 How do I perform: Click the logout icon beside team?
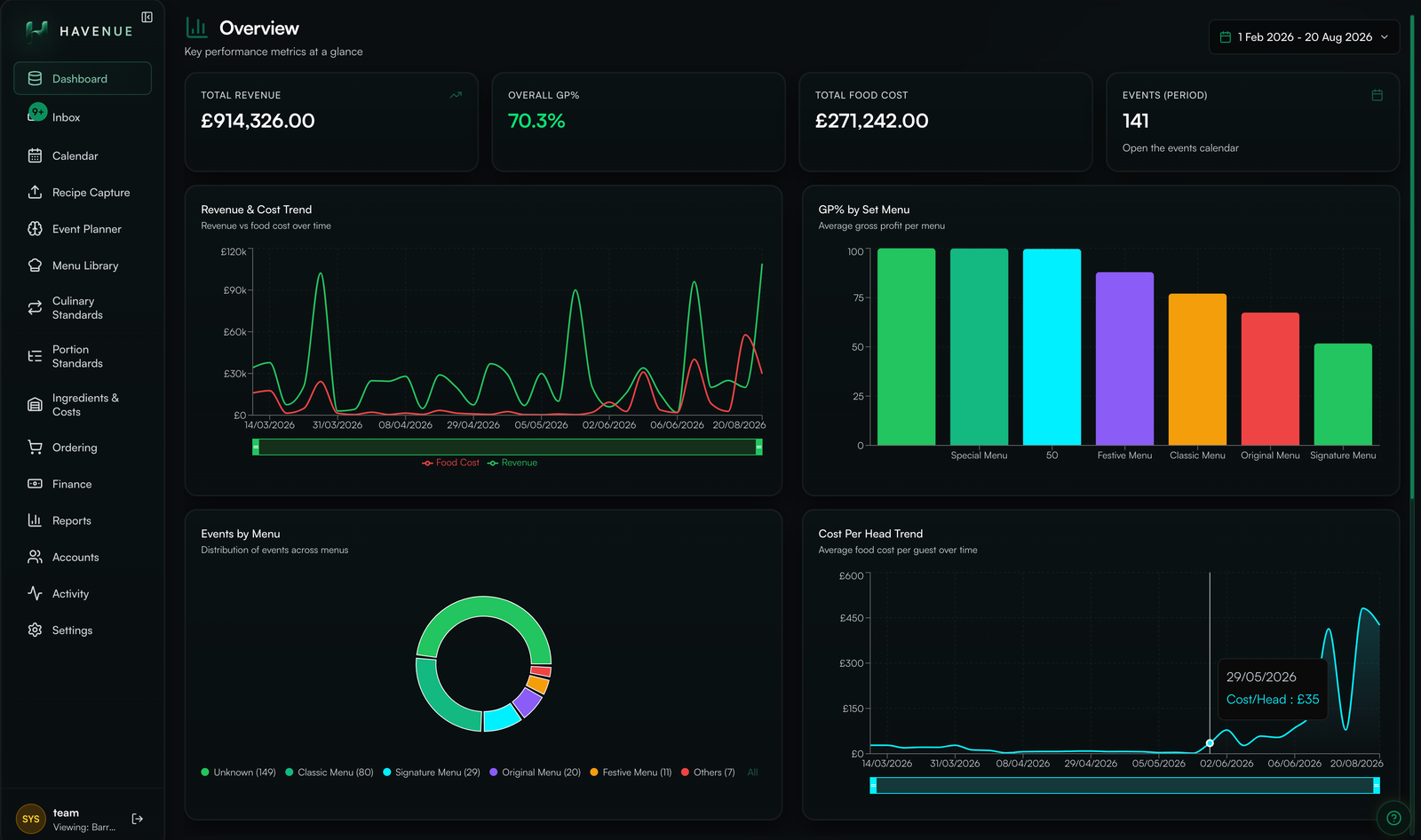coord(138,819)
